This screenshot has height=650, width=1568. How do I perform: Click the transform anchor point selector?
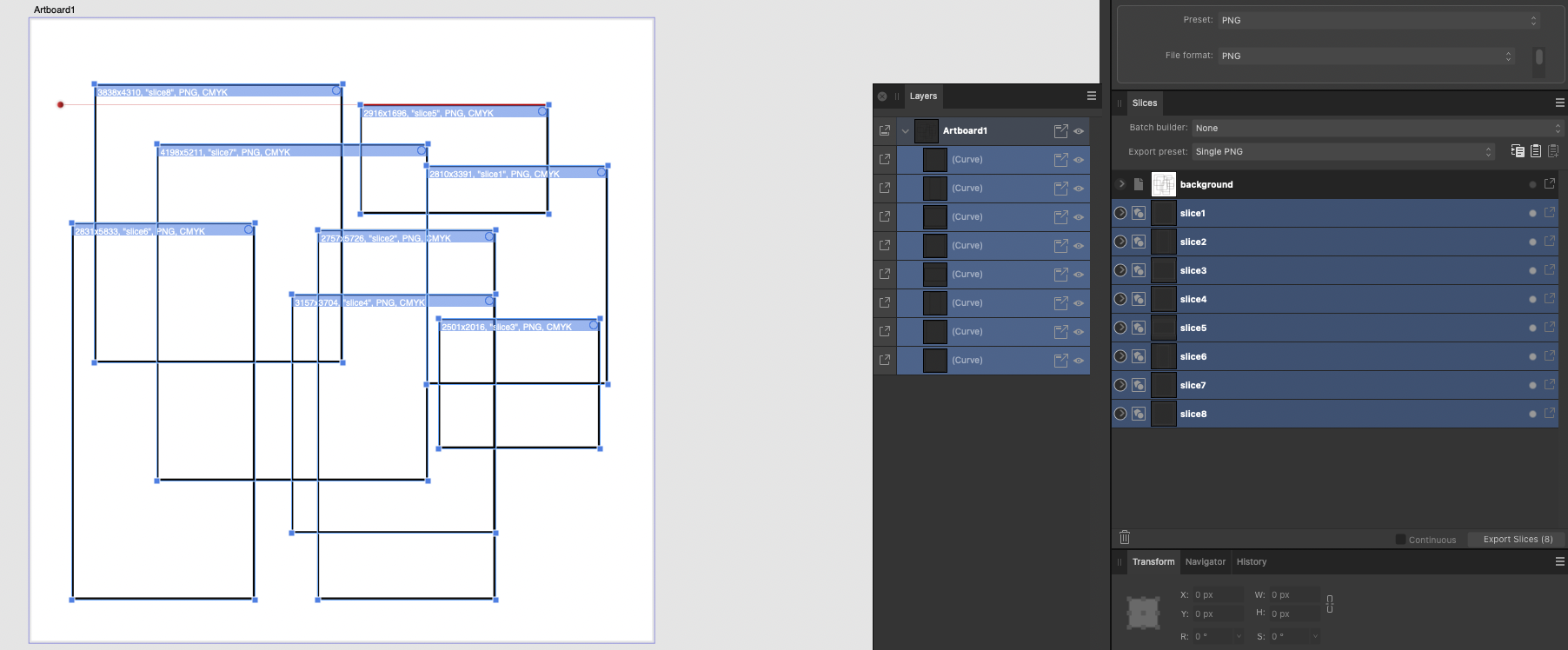[x=1143, y=613]
